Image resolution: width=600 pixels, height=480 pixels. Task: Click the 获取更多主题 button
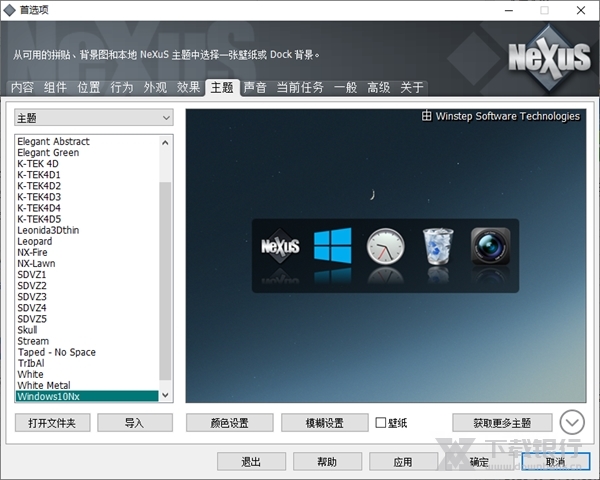pos(502,423)
